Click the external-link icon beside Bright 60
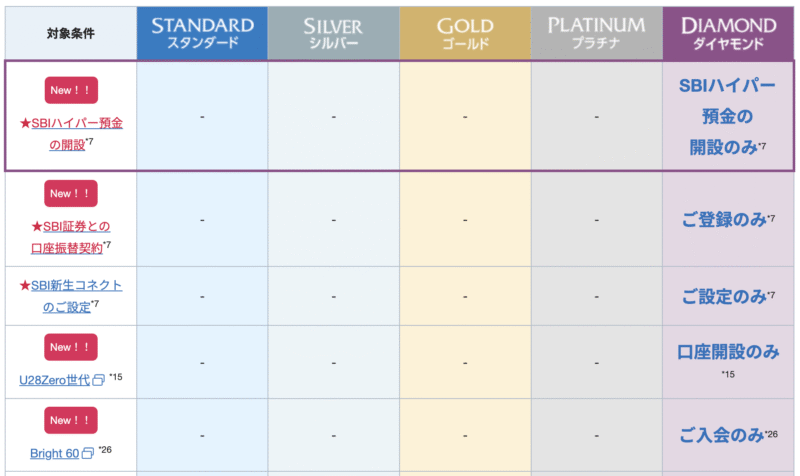The width and height of the screenshot is (800, 476). 87,453
